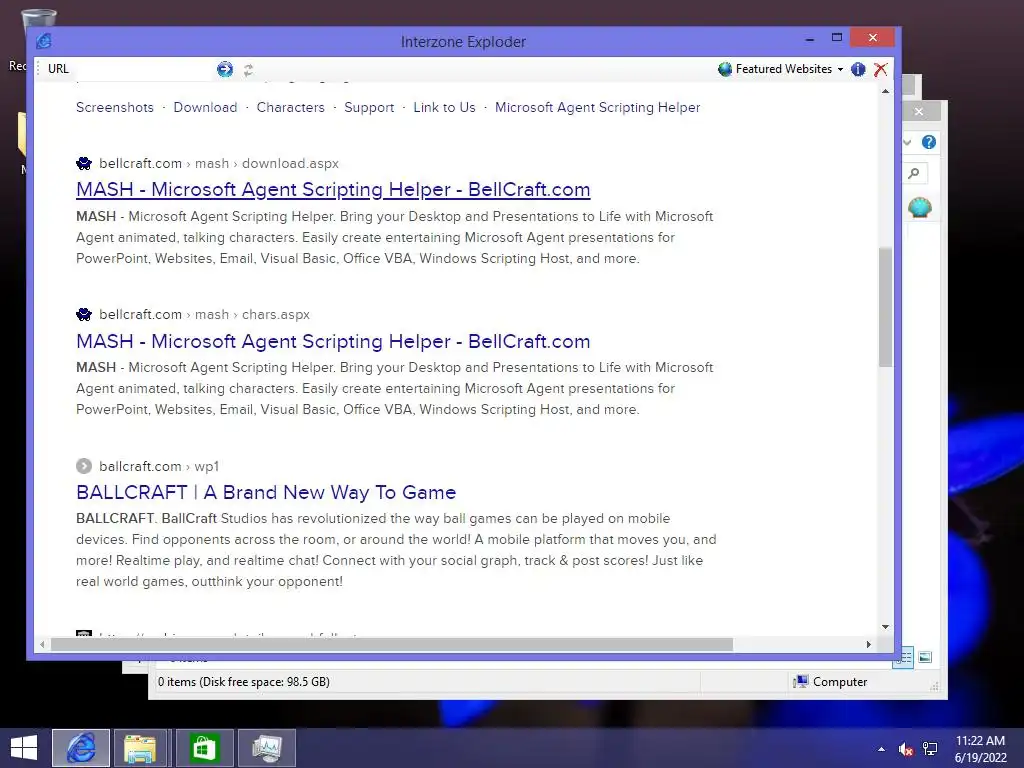Screen dimensions: 1024x768
Task: Open the Support sitelink
Action: 369,107
